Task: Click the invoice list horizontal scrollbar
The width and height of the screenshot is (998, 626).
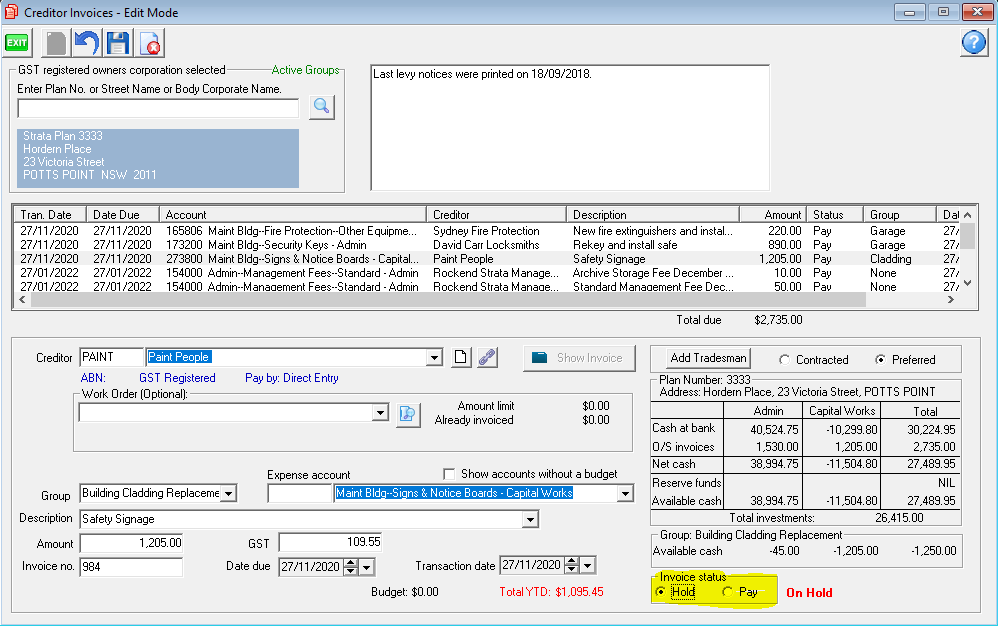Action: [487, 300]
